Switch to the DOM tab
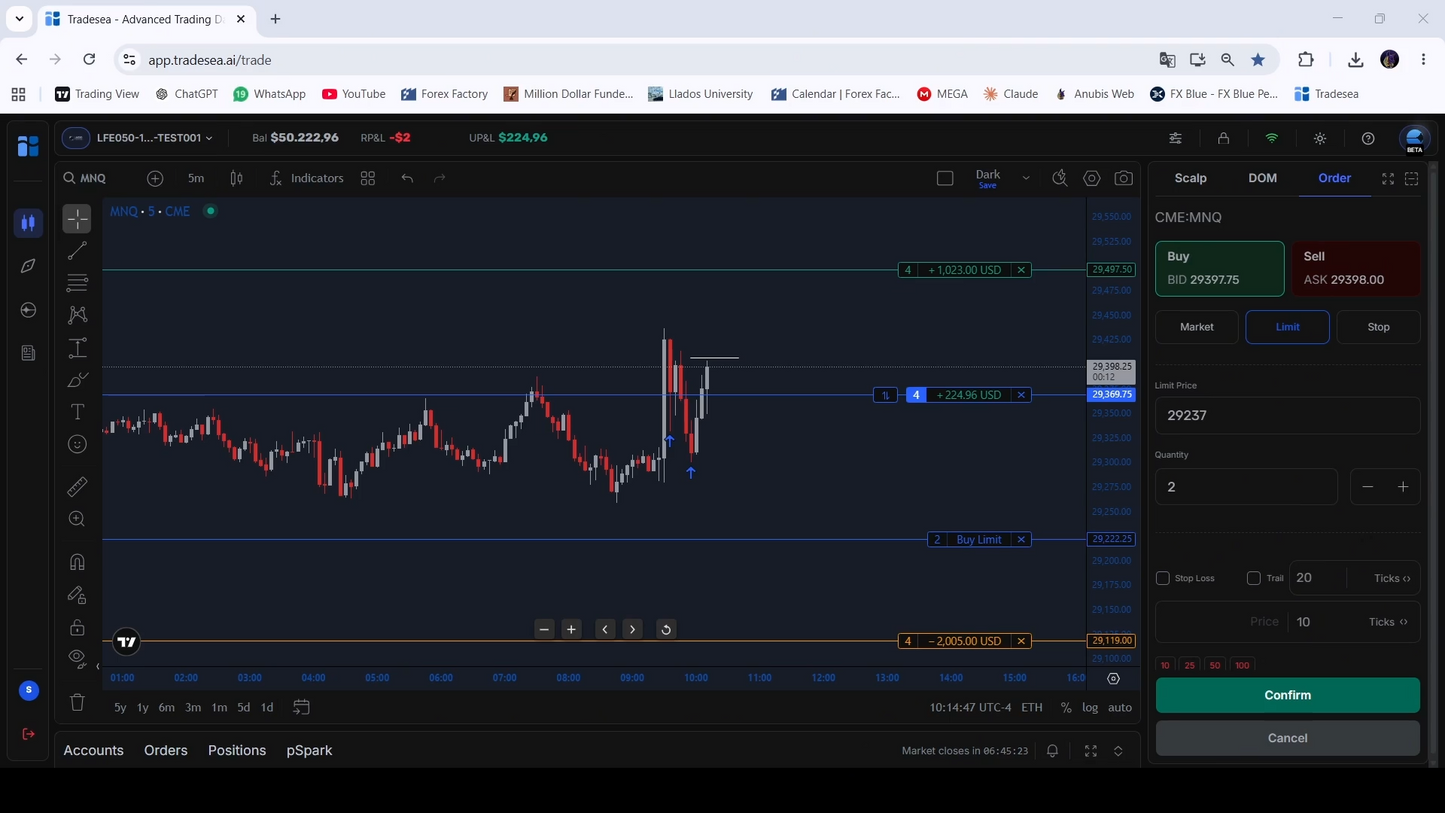 (x=1262, y=178)
